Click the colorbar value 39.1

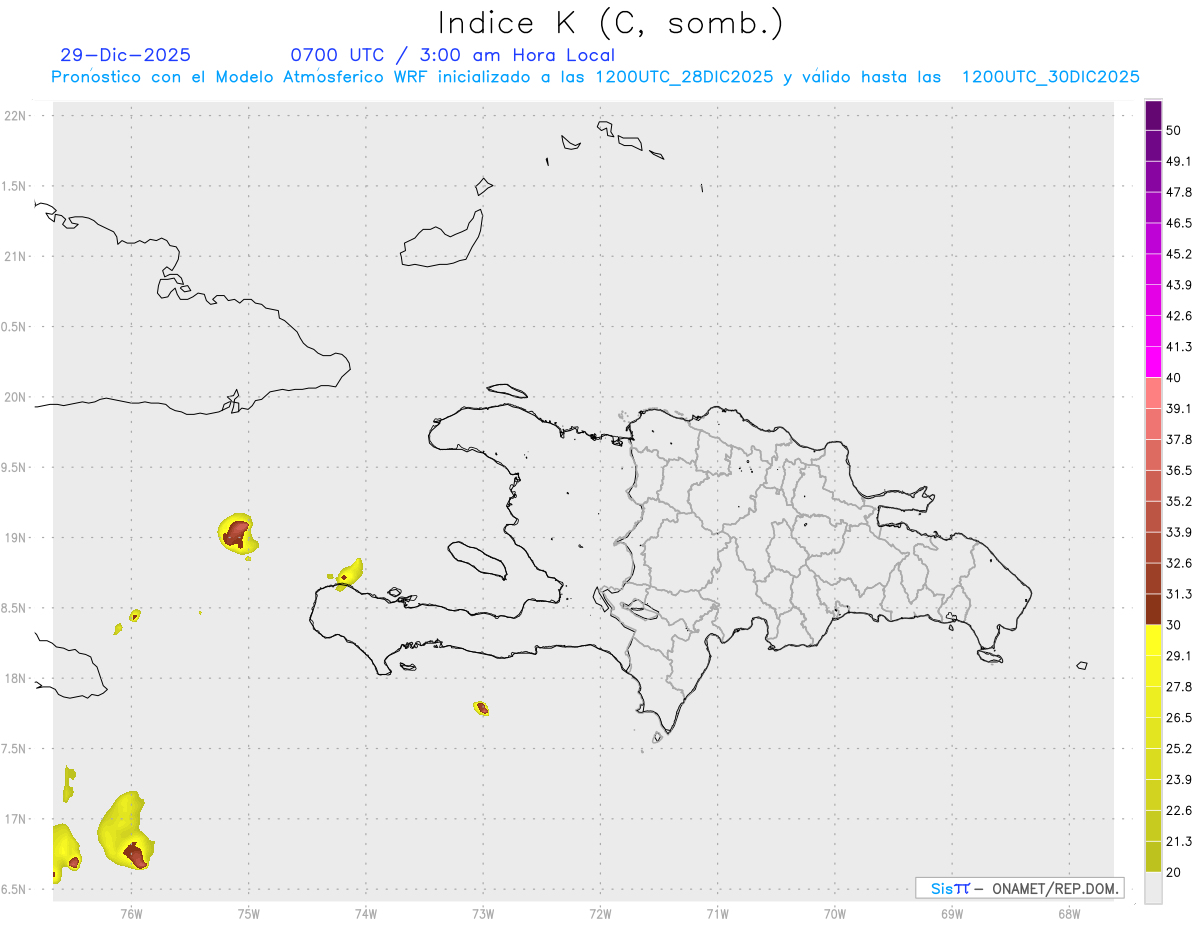(1179, 408)
